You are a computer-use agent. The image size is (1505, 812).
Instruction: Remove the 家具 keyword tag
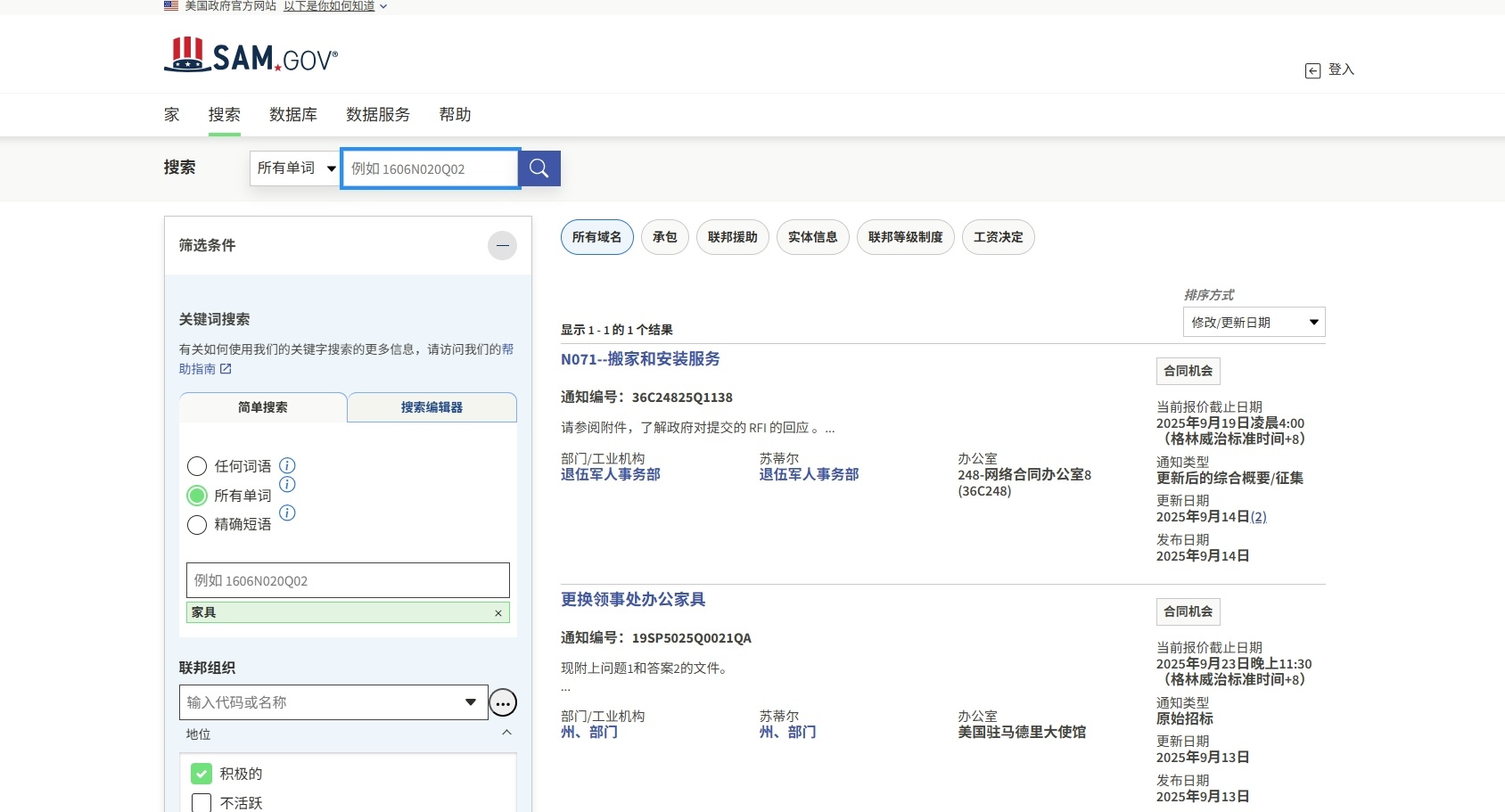point(498,613)
